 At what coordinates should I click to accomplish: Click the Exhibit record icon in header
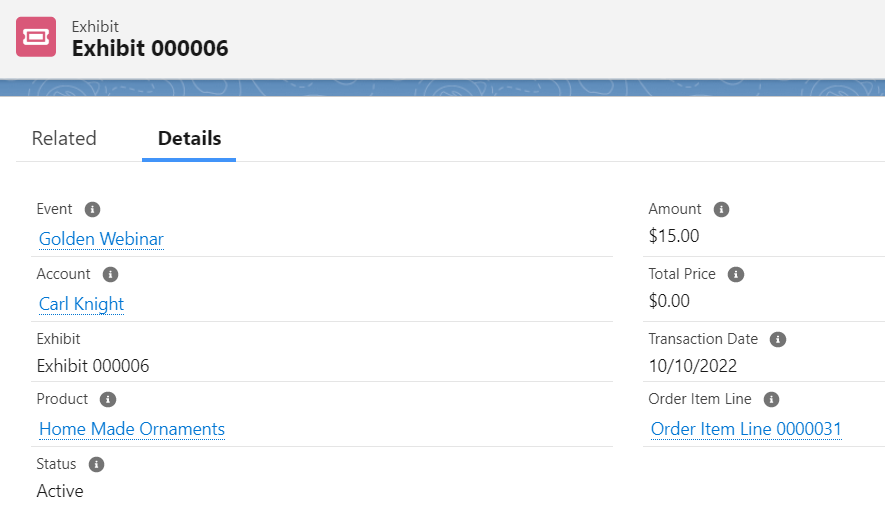click(x=36, y=37)
